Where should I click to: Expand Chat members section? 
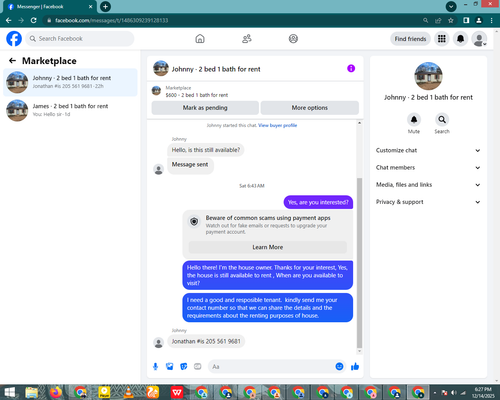428,168
